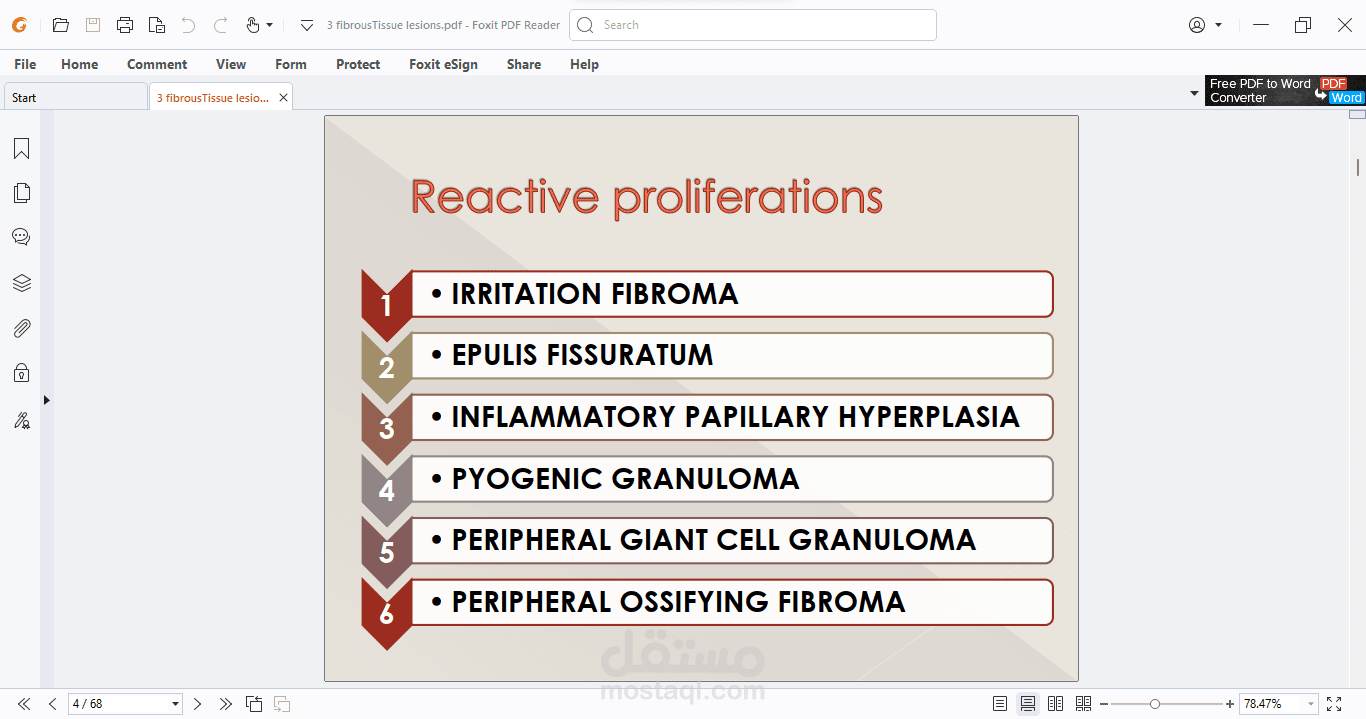Click the EPULIS FISSURATUM text on the slide
Image resolution: width=1366 pixels, height=719 pixels.
[x=583, y=355]
